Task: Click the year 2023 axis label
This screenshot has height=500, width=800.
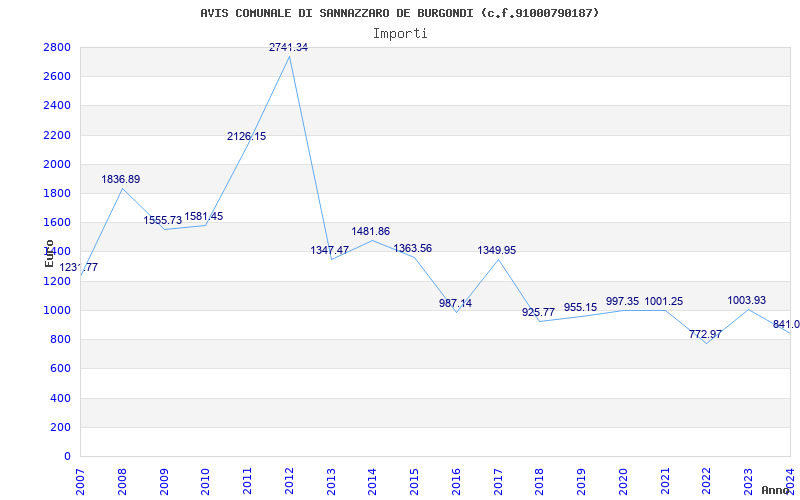Action: [x=748, y=482]
